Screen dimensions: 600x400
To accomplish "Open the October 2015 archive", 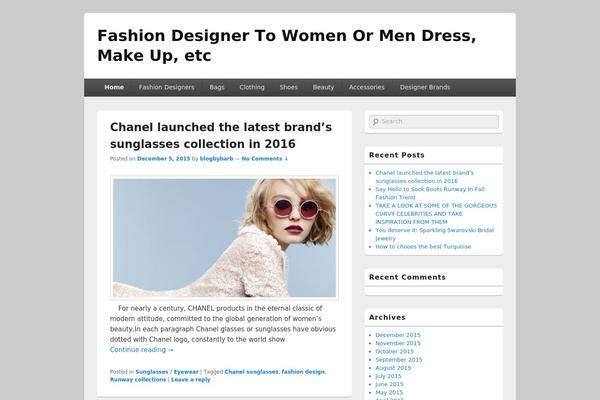I will (395, 351).
